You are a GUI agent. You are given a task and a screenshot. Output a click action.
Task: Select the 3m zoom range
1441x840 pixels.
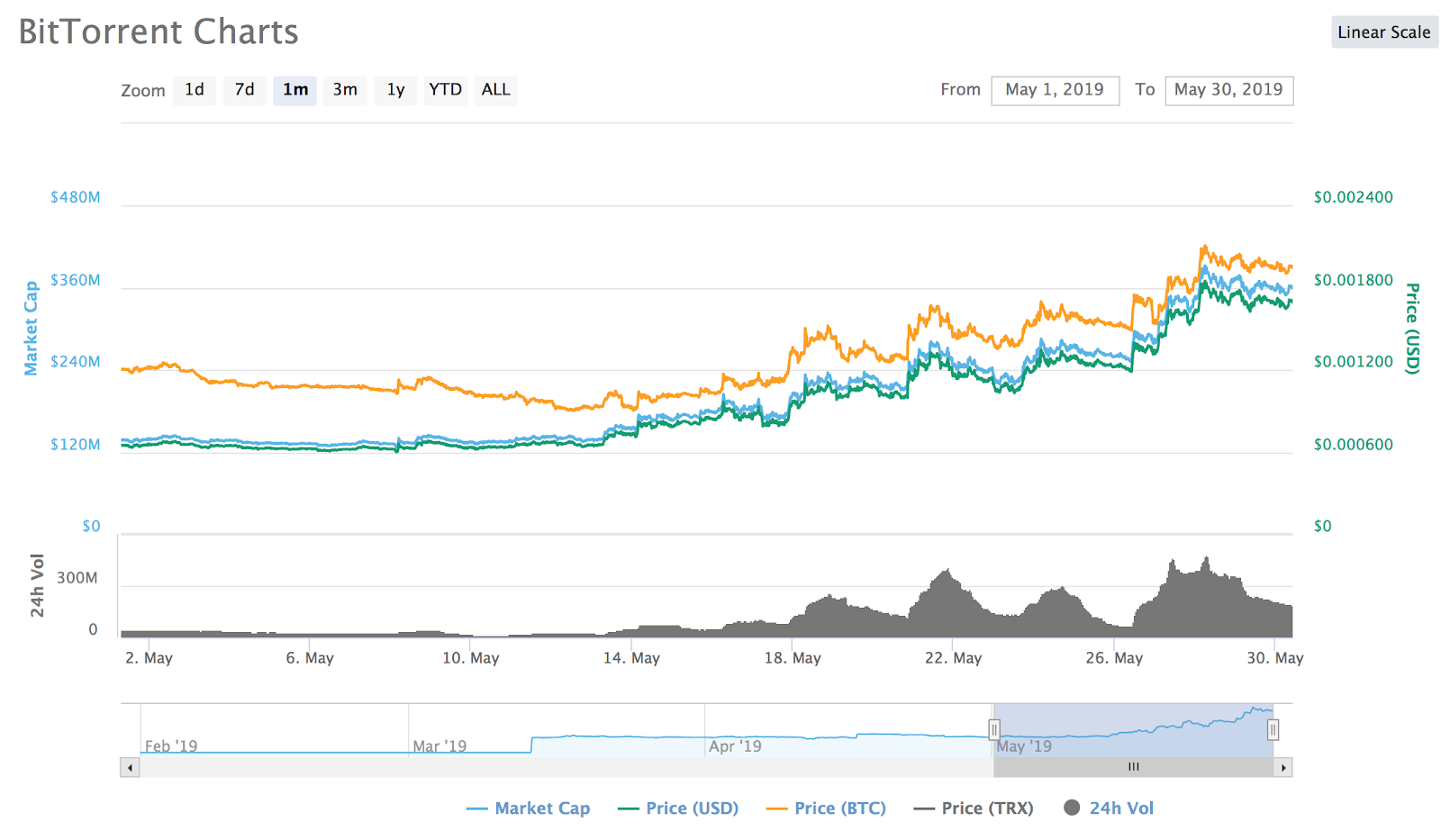(x=345, y=90)
